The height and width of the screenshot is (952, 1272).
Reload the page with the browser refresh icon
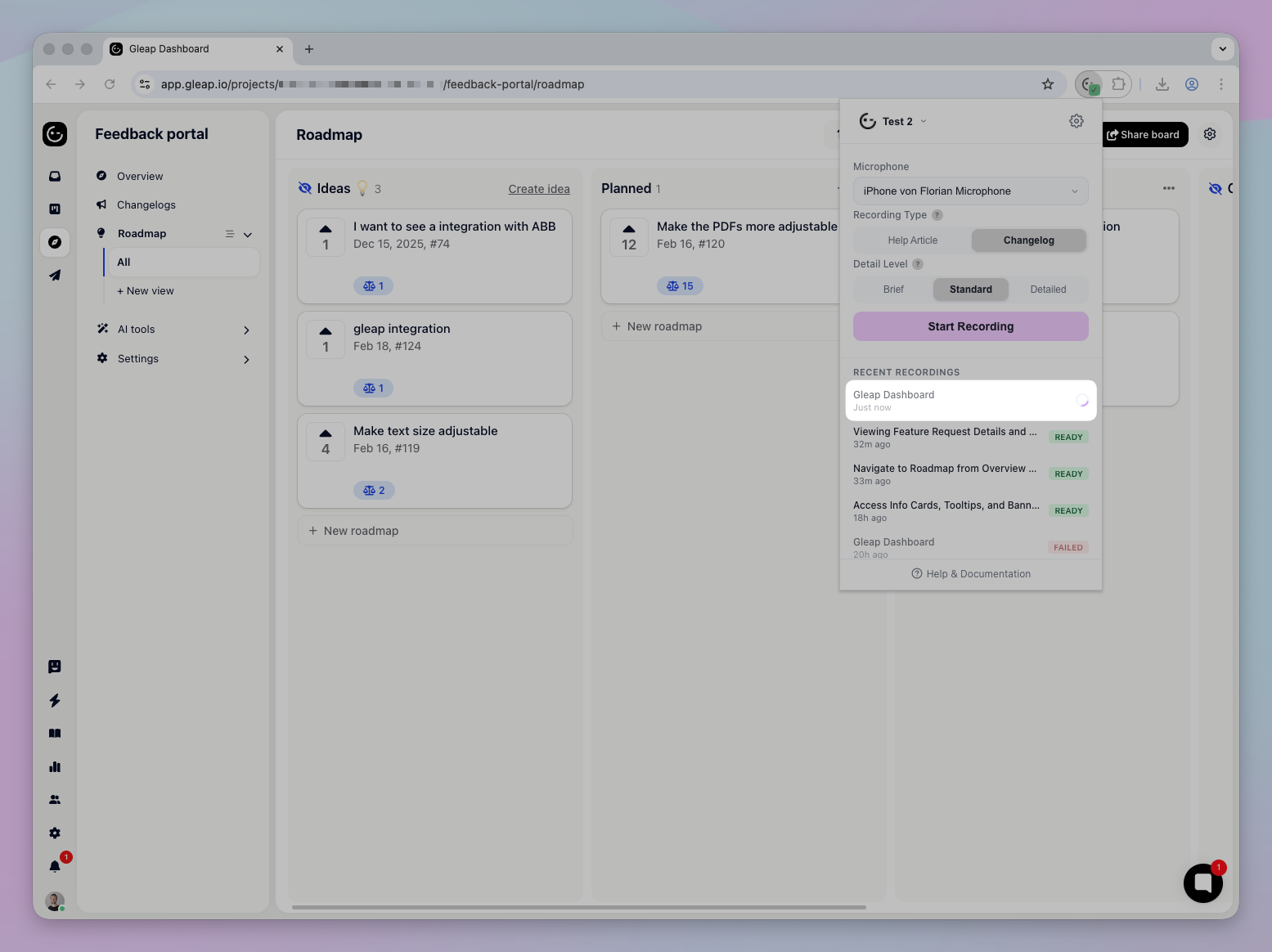[x=110, y=84]
